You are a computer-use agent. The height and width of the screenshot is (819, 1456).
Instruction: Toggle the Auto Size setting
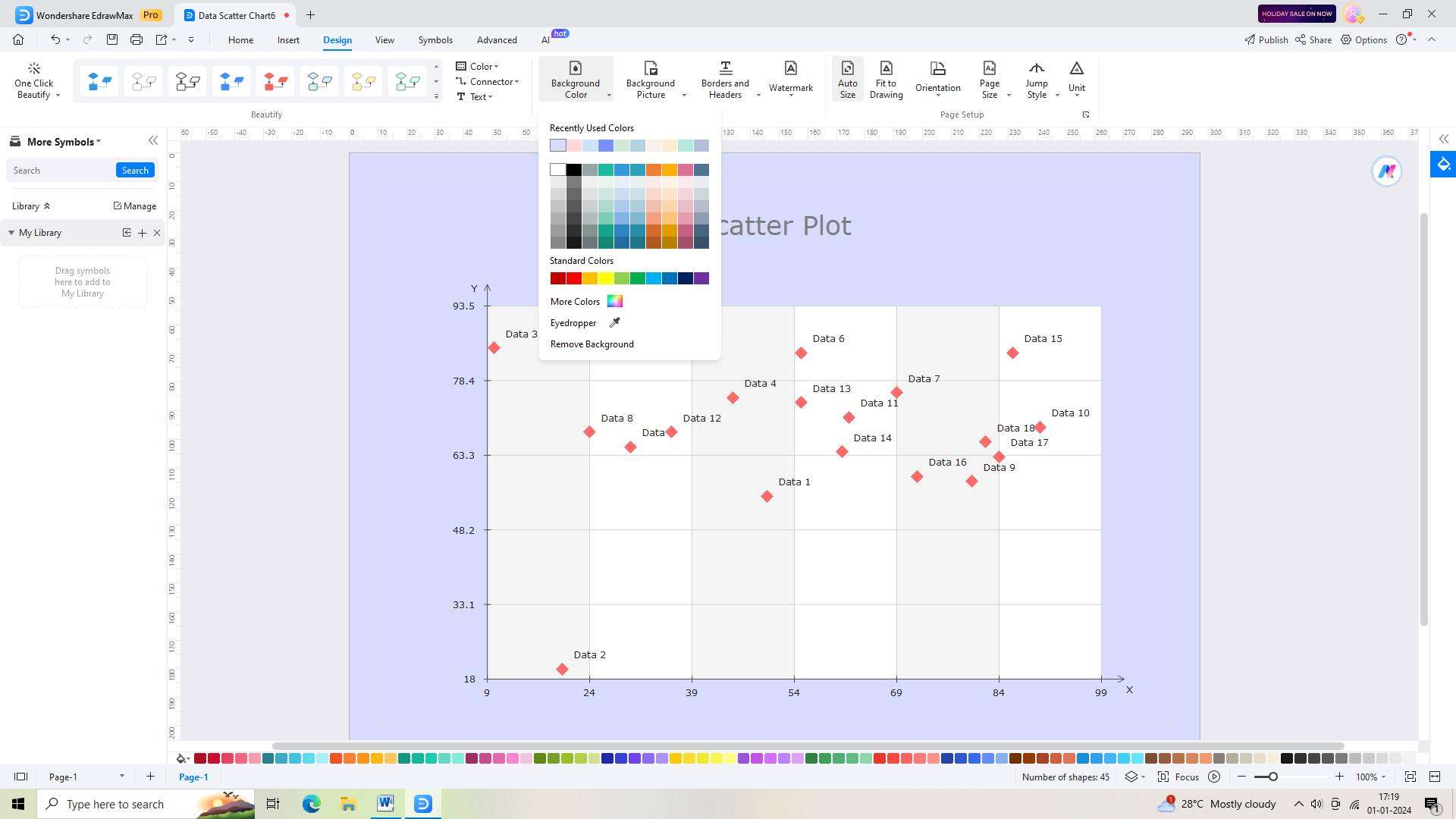click(847, 80)
